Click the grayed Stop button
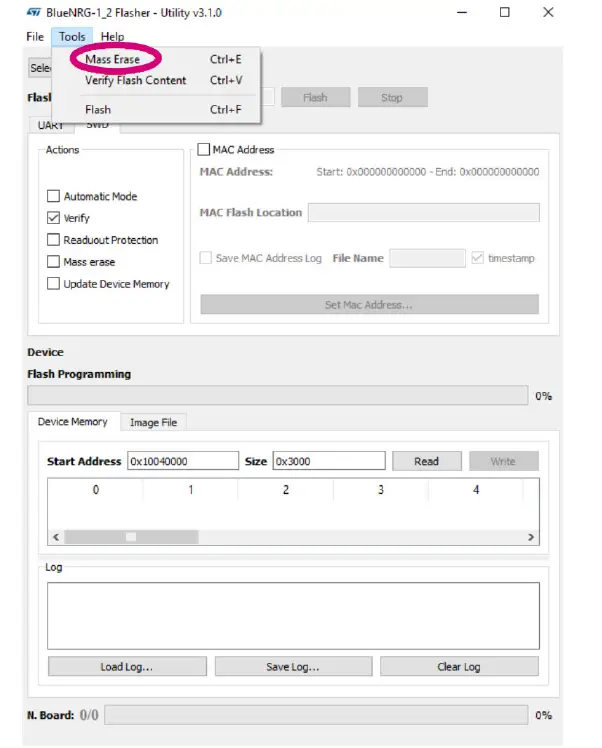Image resolution: width=602 pixels, height=748 pixels. [392, 97]
